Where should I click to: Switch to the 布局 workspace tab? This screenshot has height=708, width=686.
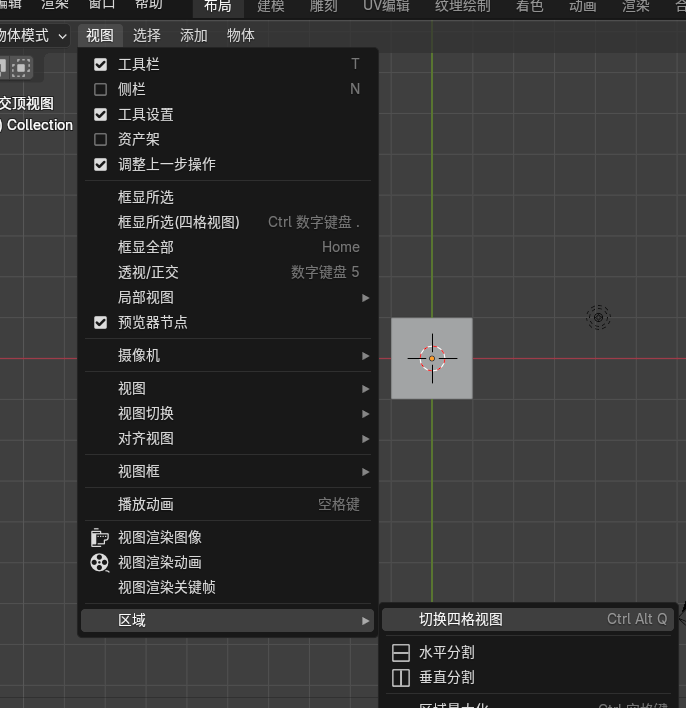point(218,6)
